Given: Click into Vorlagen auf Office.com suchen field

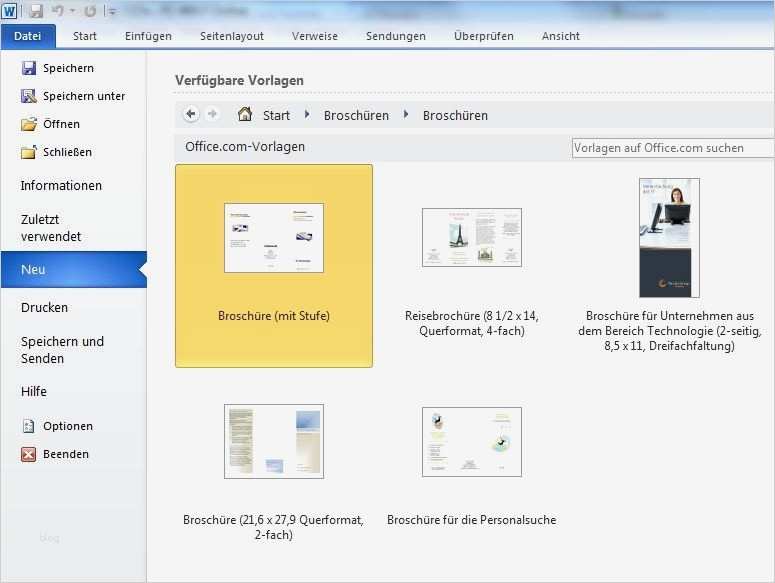Looking at the screenshot, I should pos(672,148).
